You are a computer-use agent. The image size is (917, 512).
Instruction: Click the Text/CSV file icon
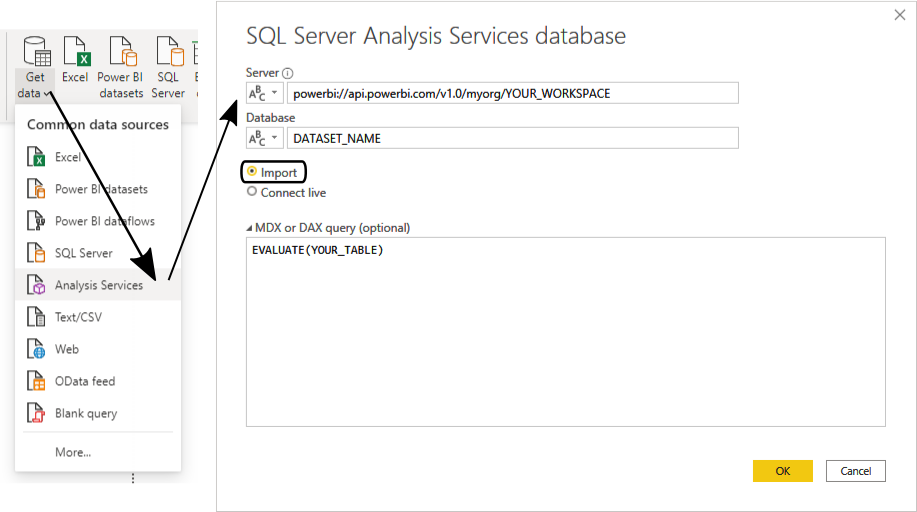[36, 317]
